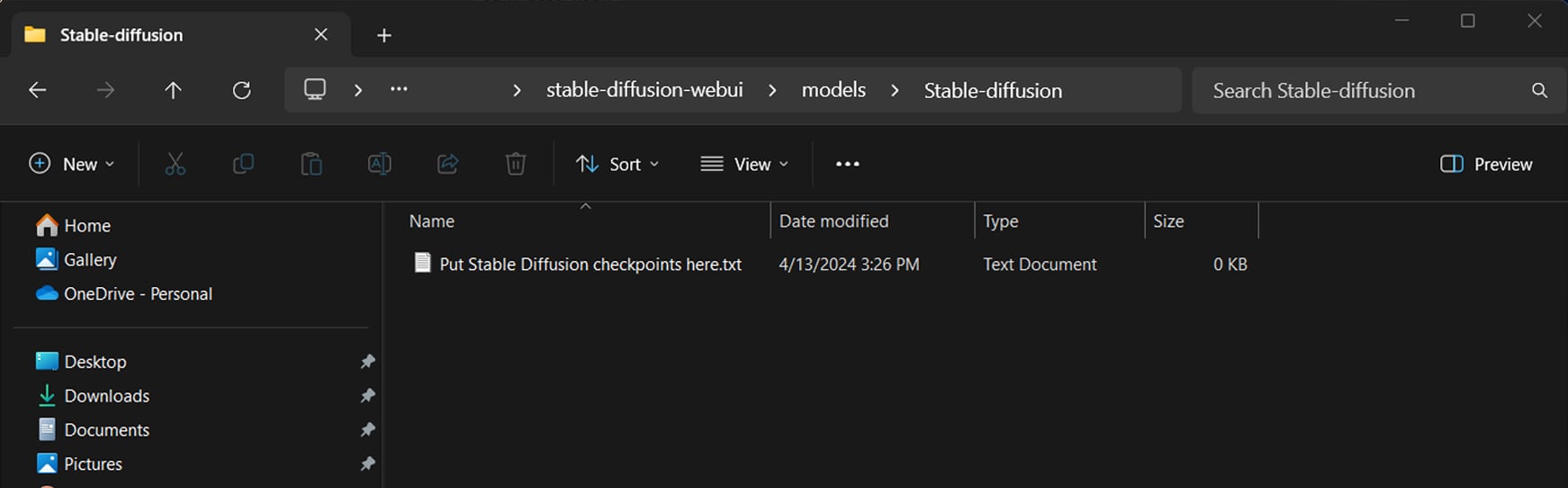Maximize the File Explorer window
This screenshot has width=1568, height=488.
(1467, 20)
